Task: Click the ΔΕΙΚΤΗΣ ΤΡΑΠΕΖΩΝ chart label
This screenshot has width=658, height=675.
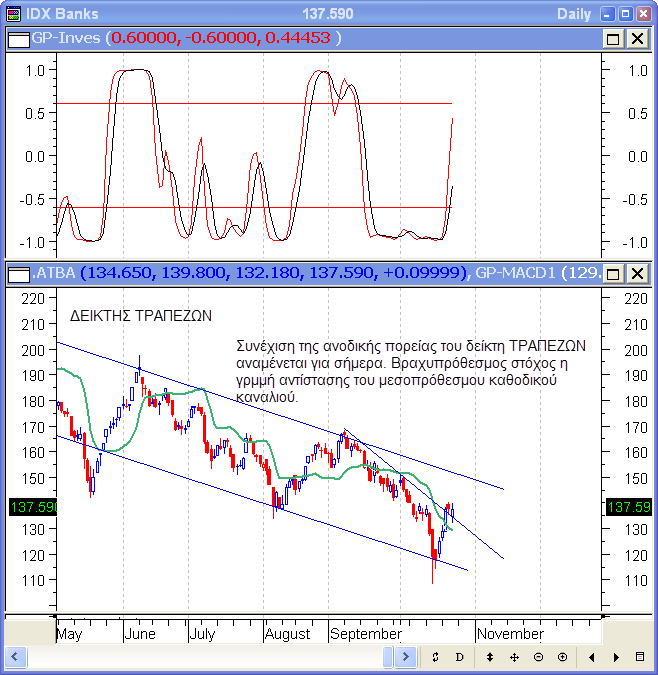Action: click(141, 315)
